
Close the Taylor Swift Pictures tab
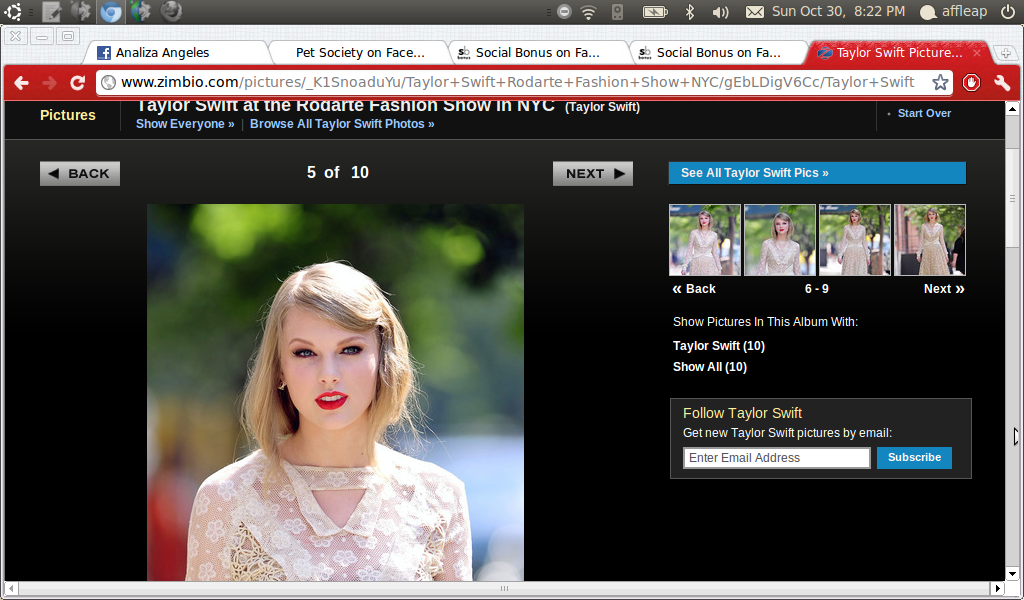tap(977, 53)
